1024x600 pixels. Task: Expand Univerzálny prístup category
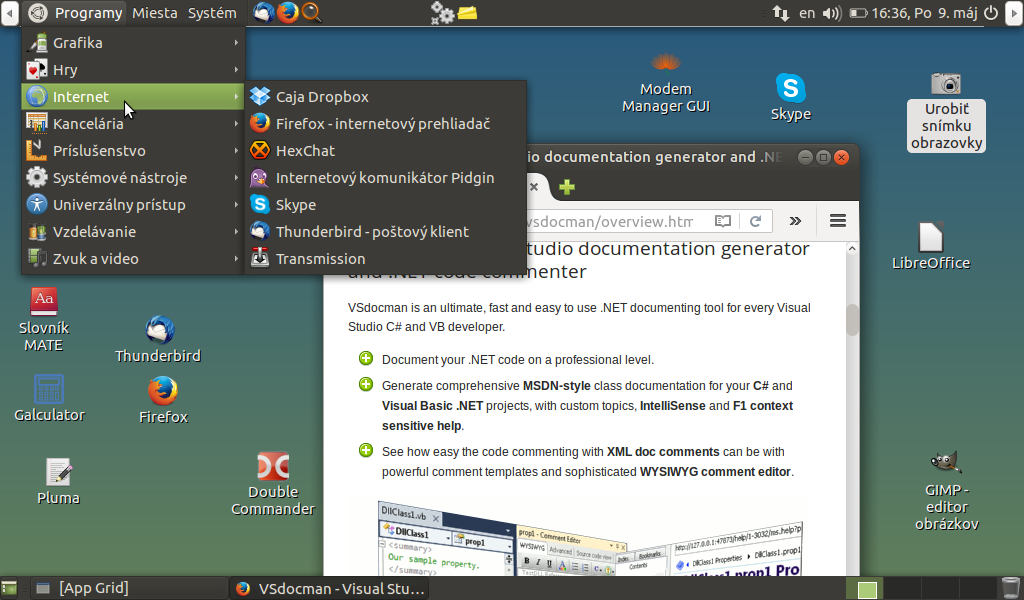(133, 204)
